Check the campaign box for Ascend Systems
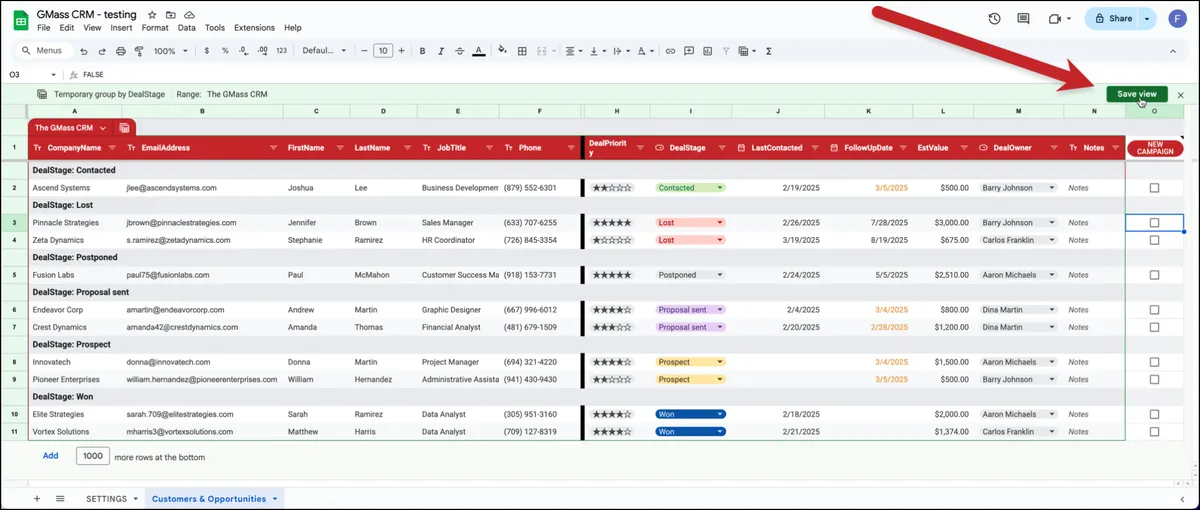This screenshot has height=510, width=1200. (x=1154, y=188)
